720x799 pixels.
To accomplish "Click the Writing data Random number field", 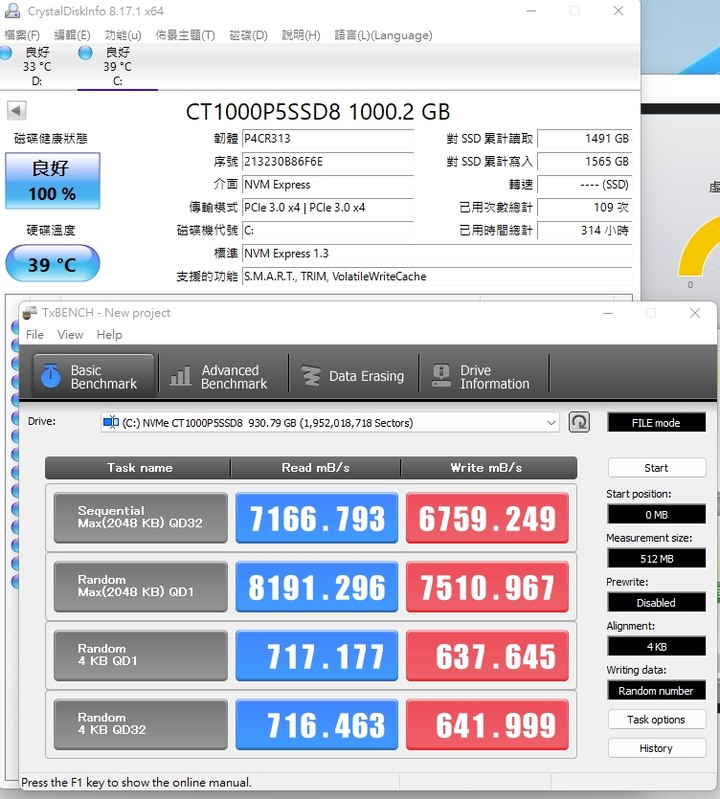I will click(x=656, y=690).
